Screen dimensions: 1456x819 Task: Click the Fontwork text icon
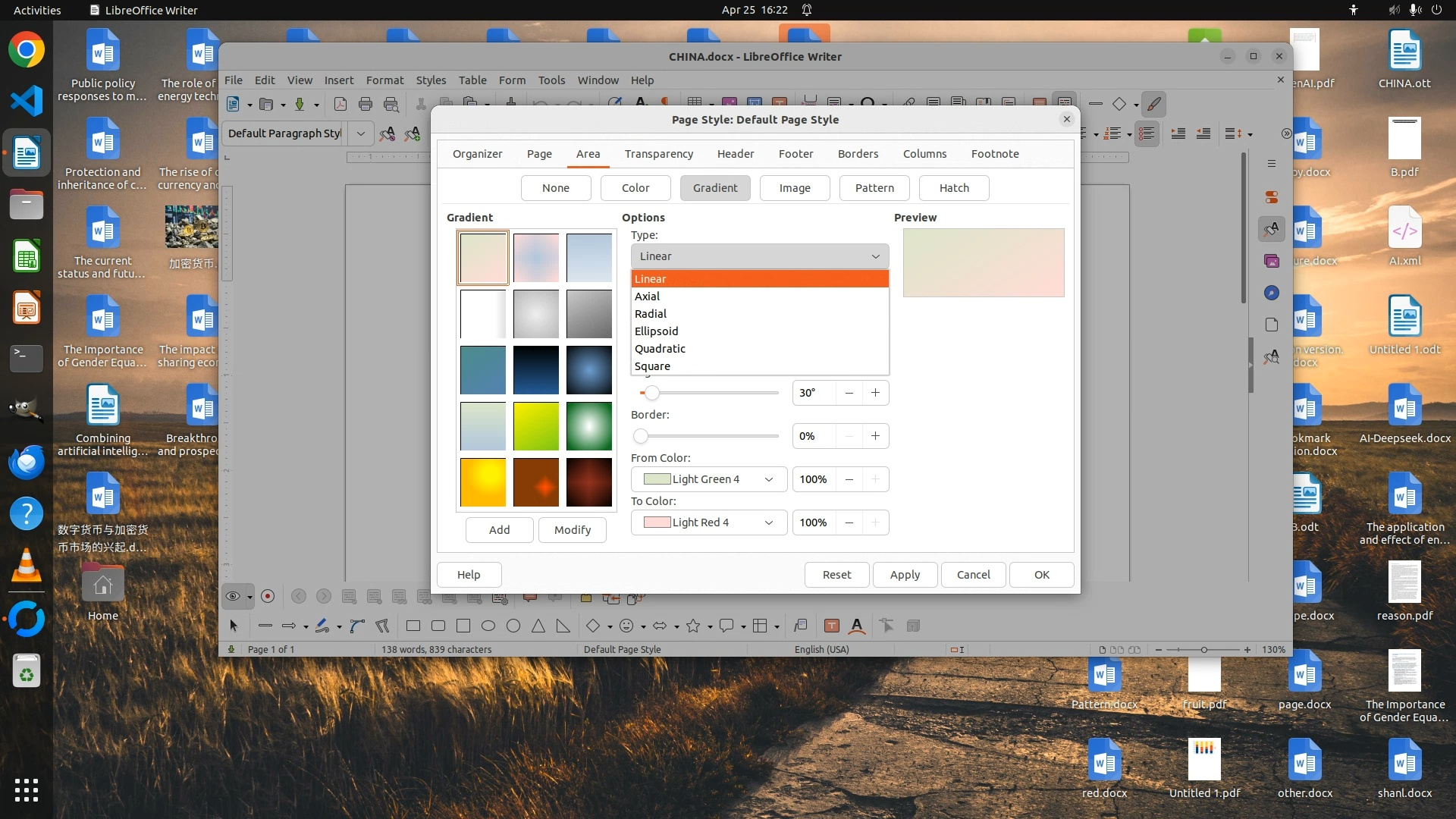click(857, 626)
